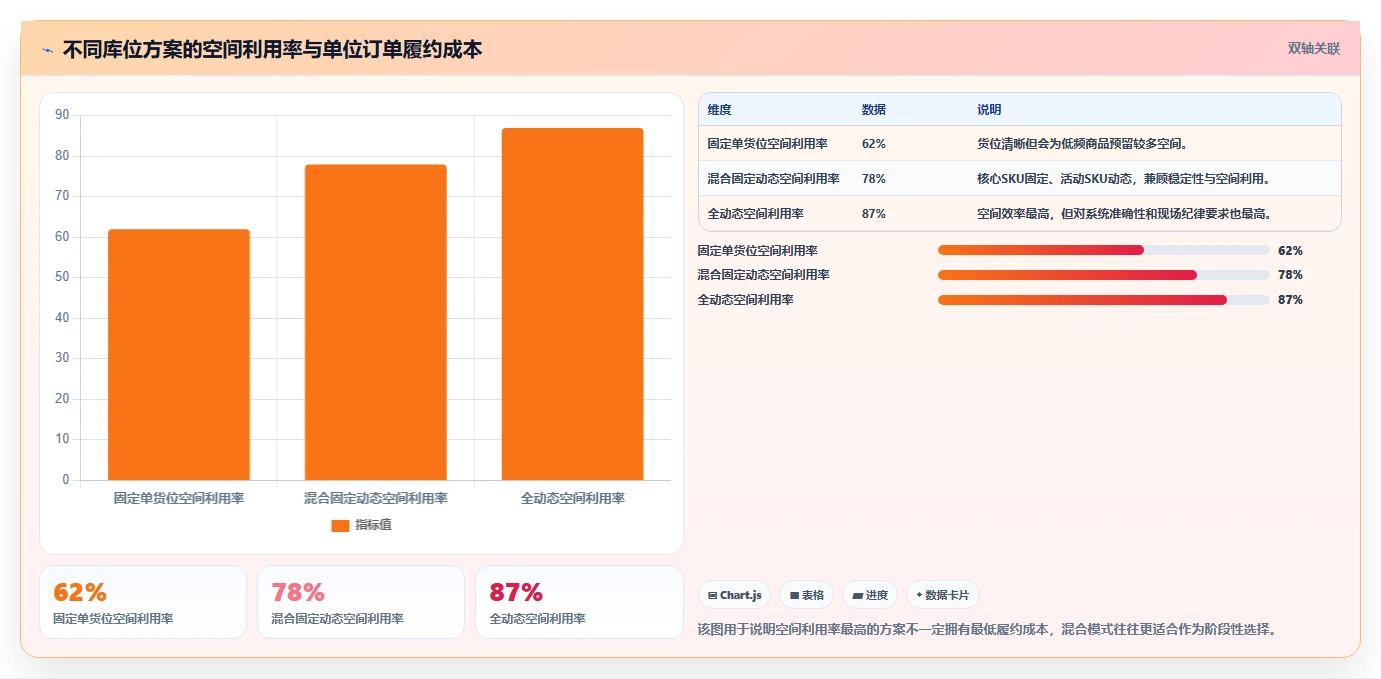Select the 进度 tag chip

coord(870,595)
